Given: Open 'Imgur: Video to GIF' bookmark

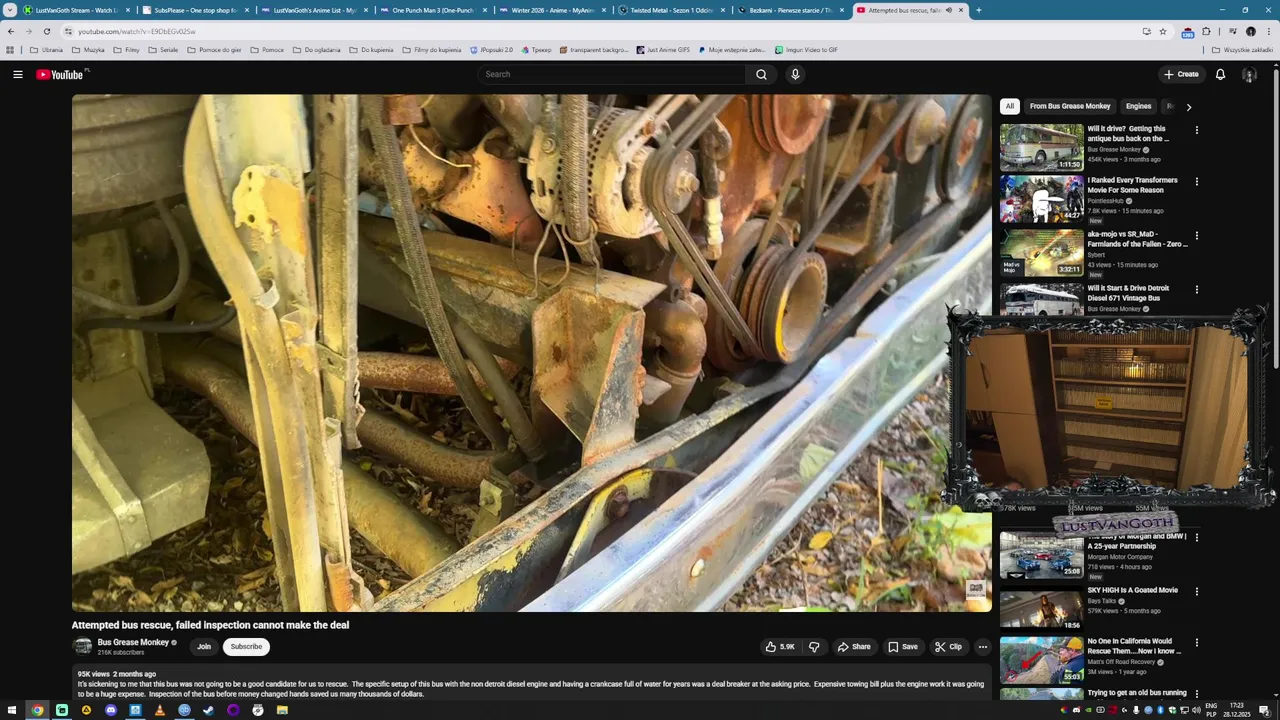Looking at the screenshot, I should pyautogui.click(x=806, y=49).
